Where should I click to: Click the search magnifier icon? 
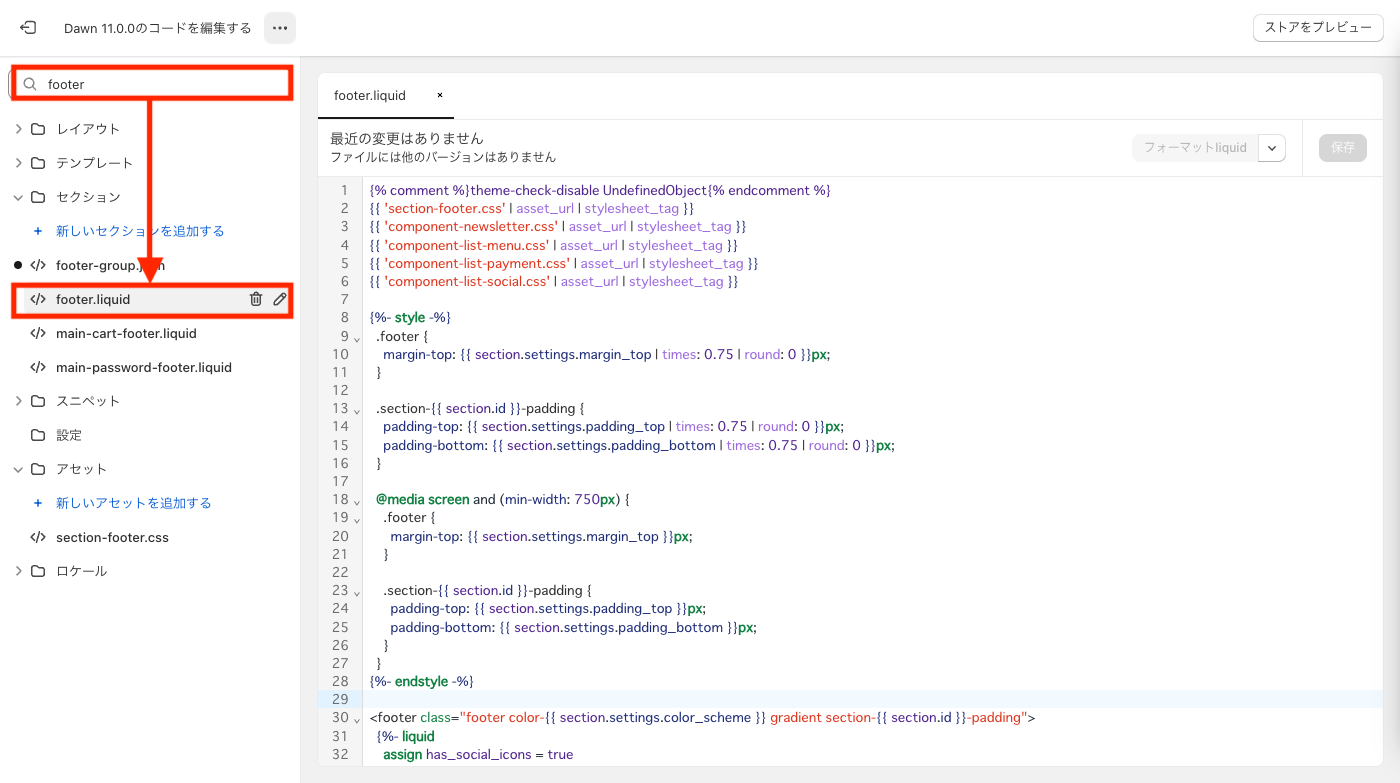pos(31,85)
